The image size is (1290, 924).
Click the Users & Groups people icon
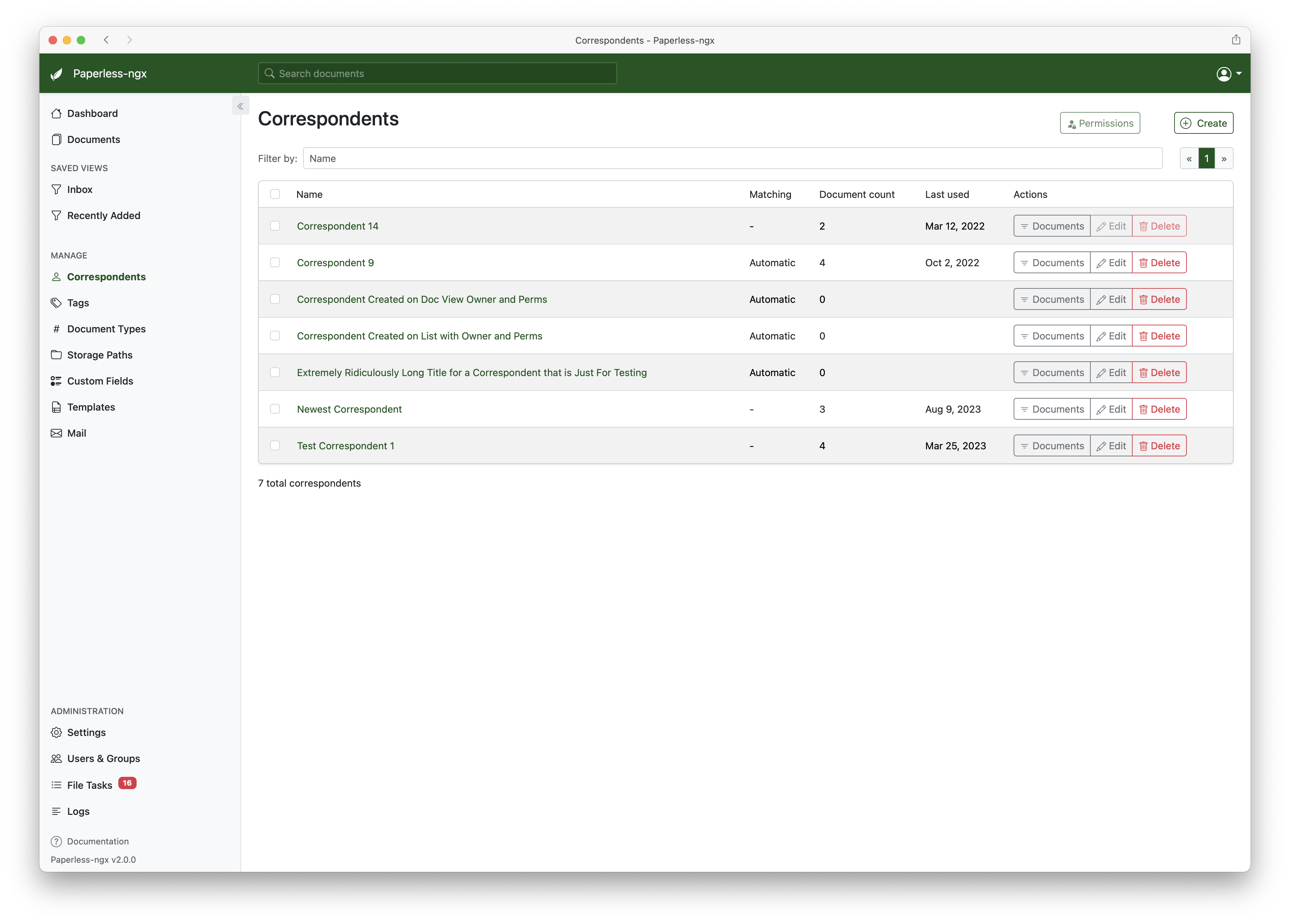click(x=56, y=758)
